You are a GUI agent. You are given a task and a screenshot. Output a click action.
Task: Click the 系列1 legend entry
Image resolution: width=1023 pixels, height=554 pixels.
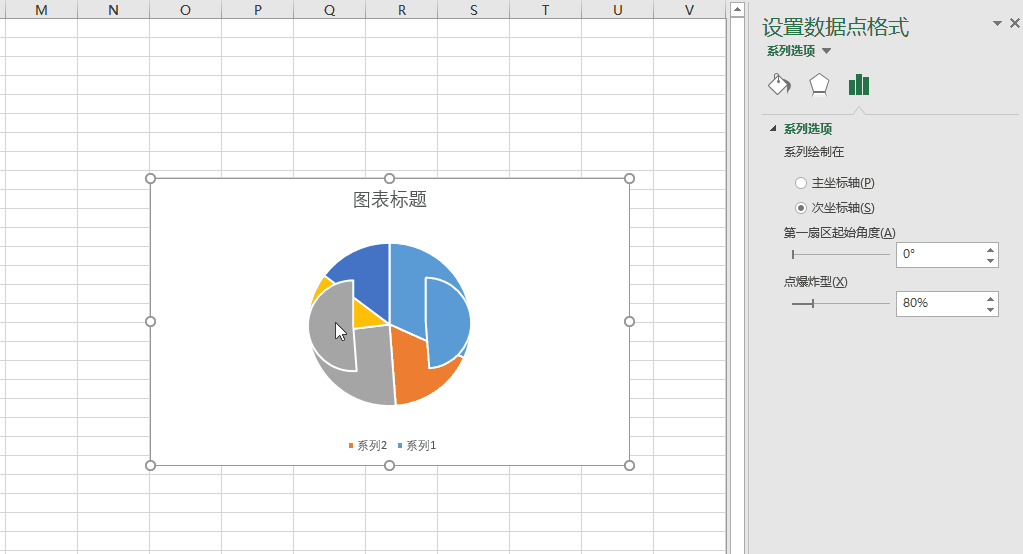[417, 446]
